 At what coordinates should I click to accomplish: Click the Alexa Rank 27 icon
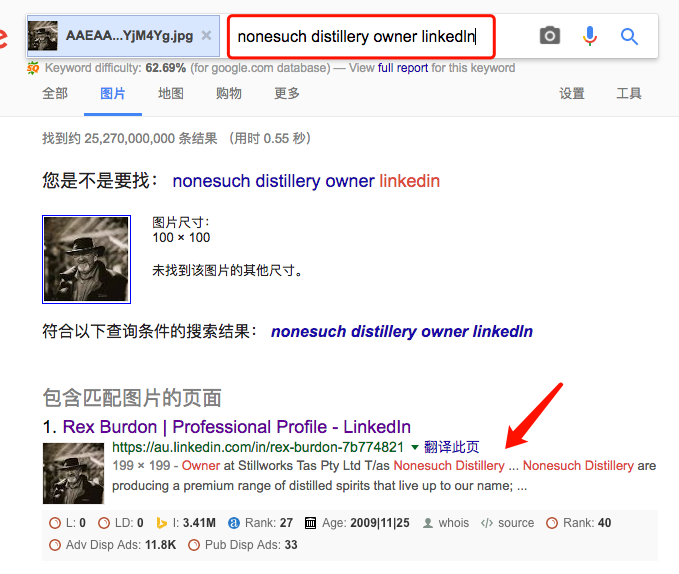pyautogui.click(x=234, y=523)
